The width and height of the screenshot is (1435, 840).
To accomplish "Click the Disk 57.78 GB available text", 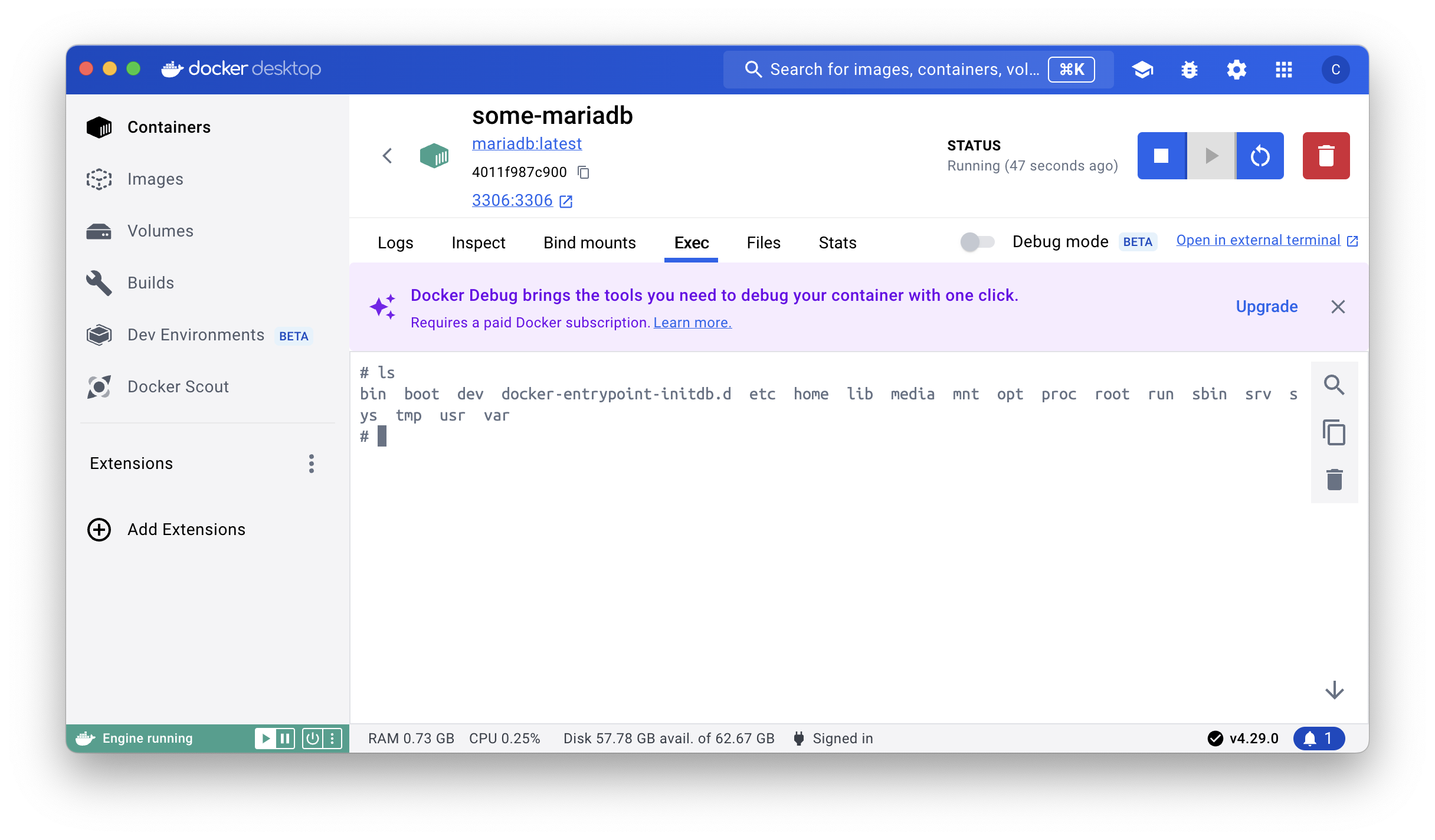I will pos(669,739).
